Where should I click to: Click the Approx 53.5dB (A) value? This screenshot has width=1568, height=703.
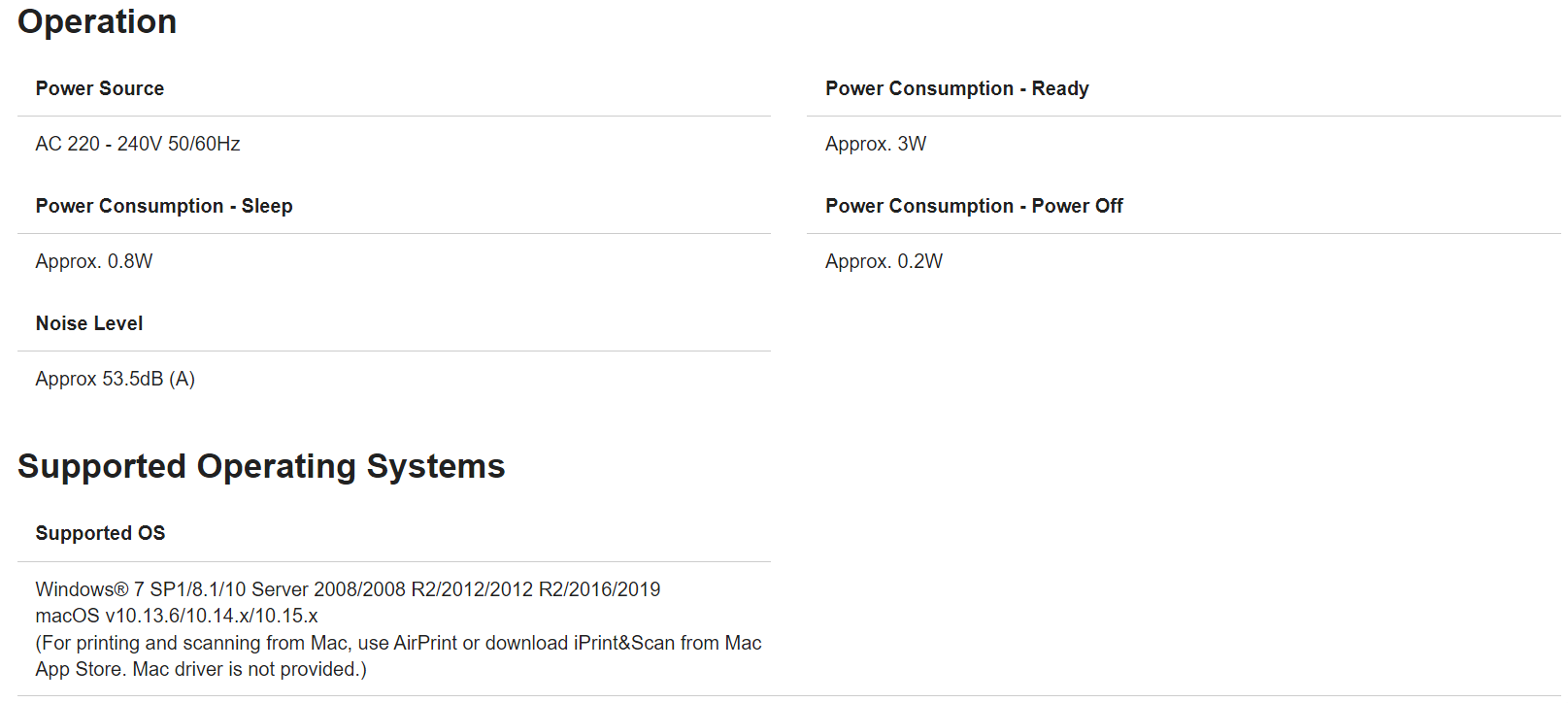(116, 379)
